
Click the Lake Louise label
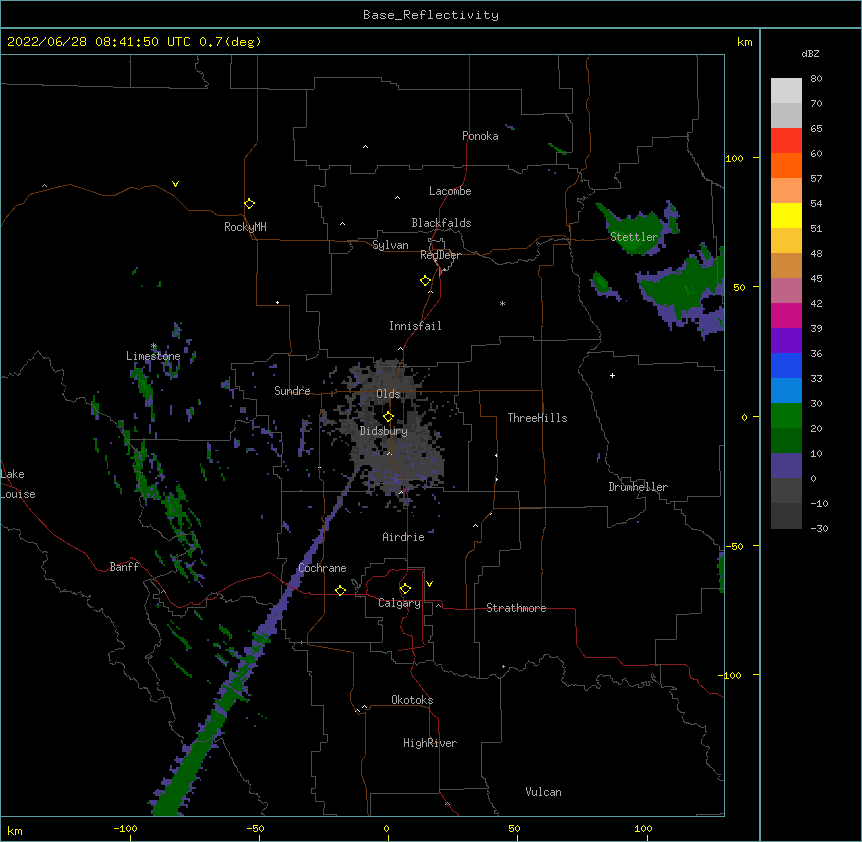(18, 484)
